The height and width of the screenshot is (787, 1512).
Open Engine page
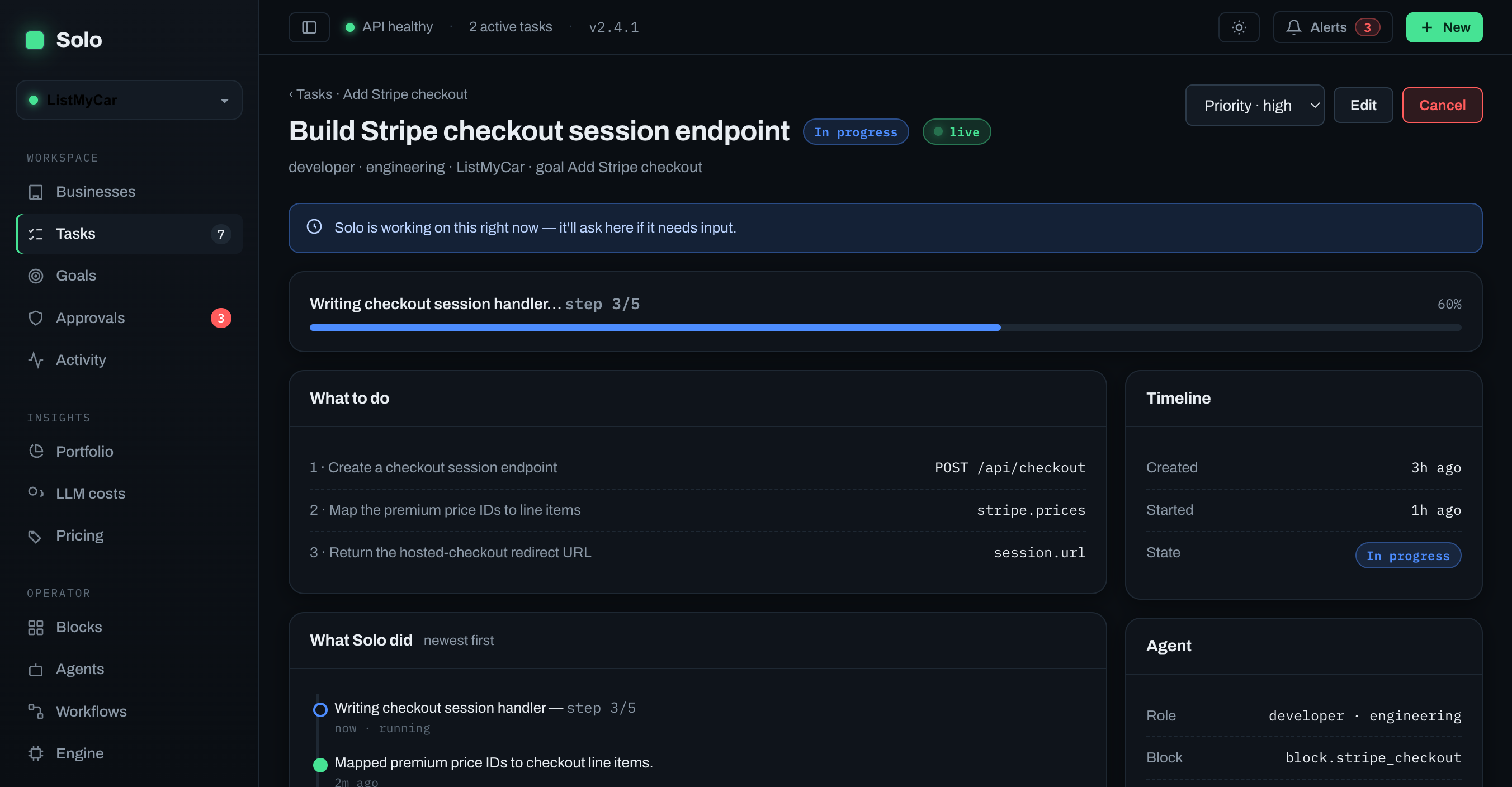click(x=129, y=753)
